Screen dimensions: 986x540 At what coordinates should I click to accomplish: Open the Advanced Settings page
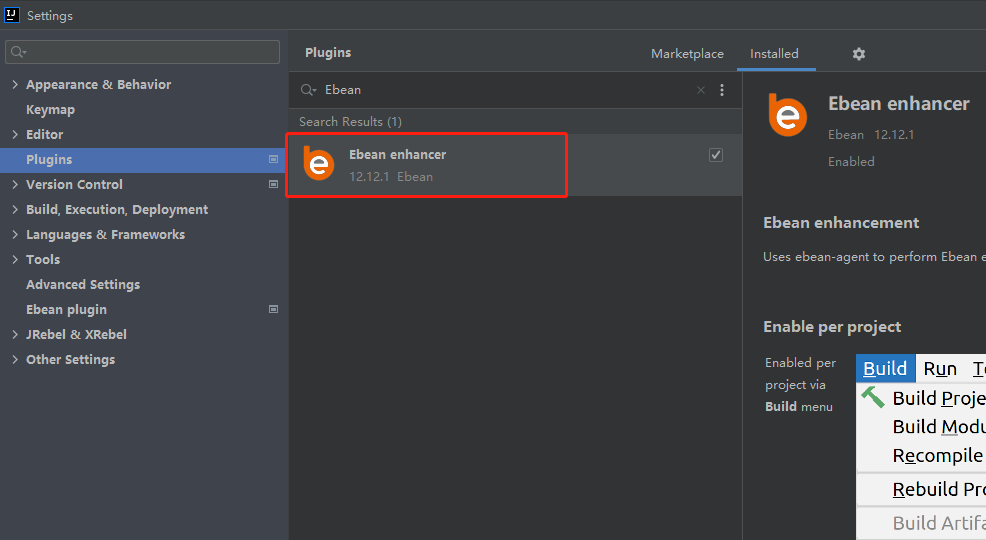[83, 285]
